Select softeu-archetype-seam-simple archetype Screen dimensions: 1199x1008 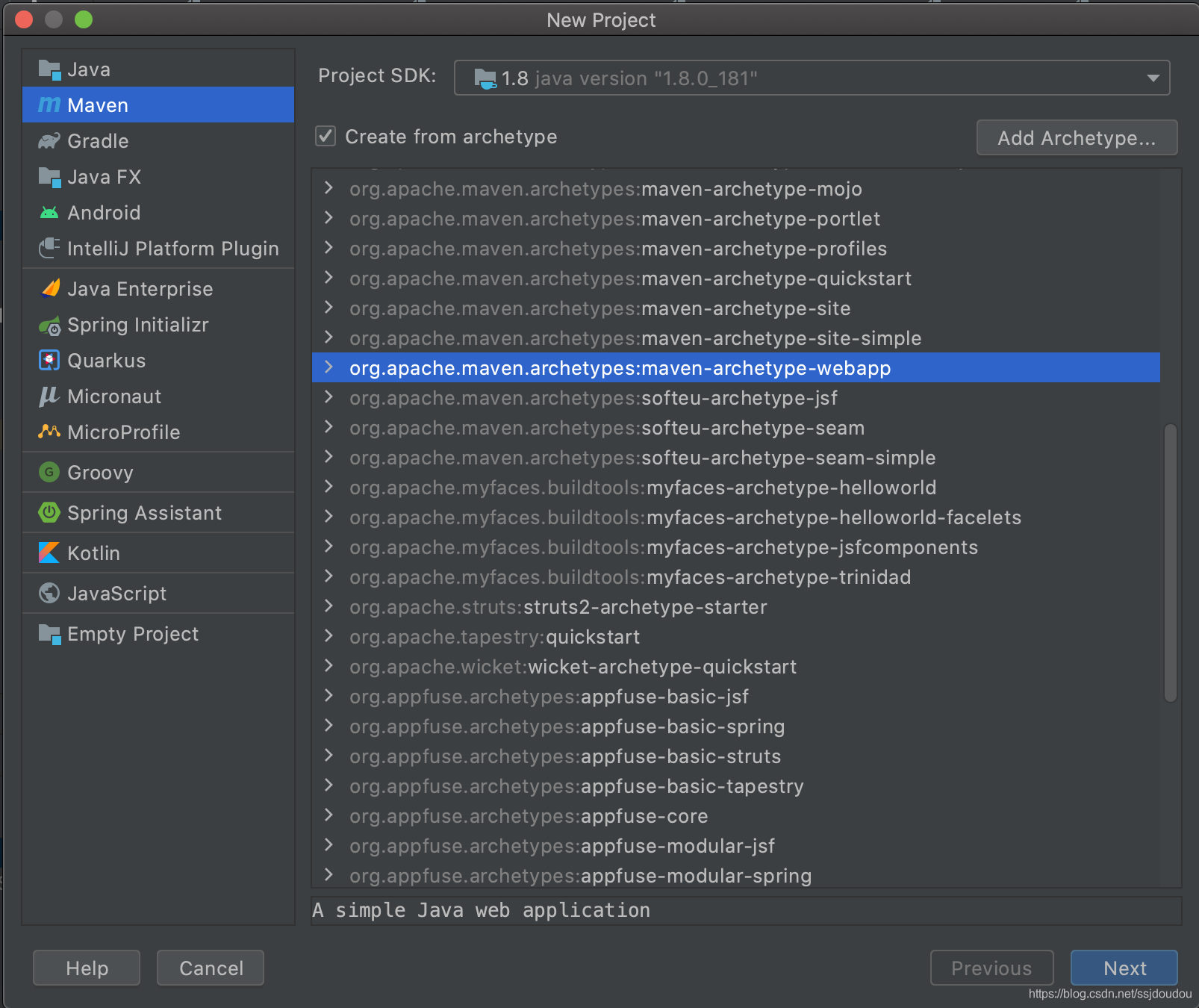point(736,458)
